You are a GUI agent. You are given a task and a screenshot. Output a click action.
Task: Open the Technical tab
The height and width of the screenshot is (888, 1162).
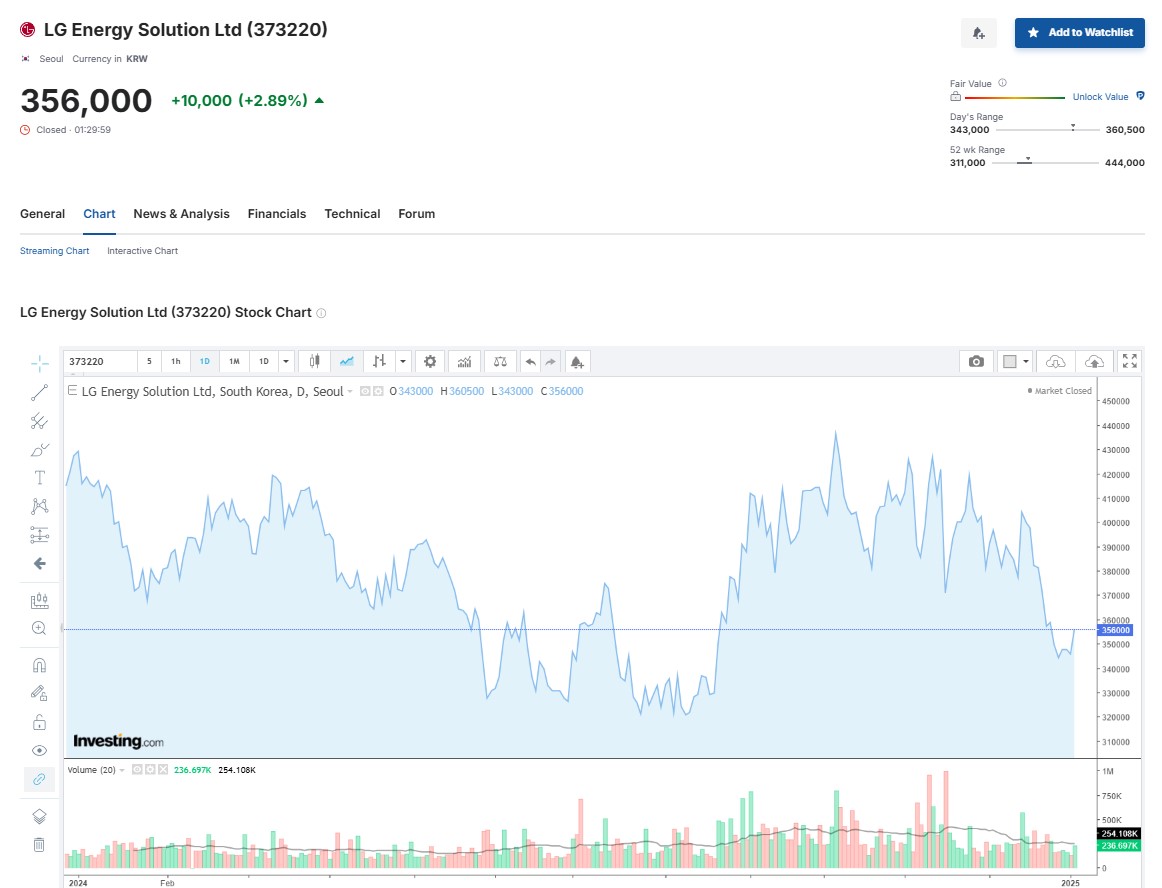coord(352,213)
